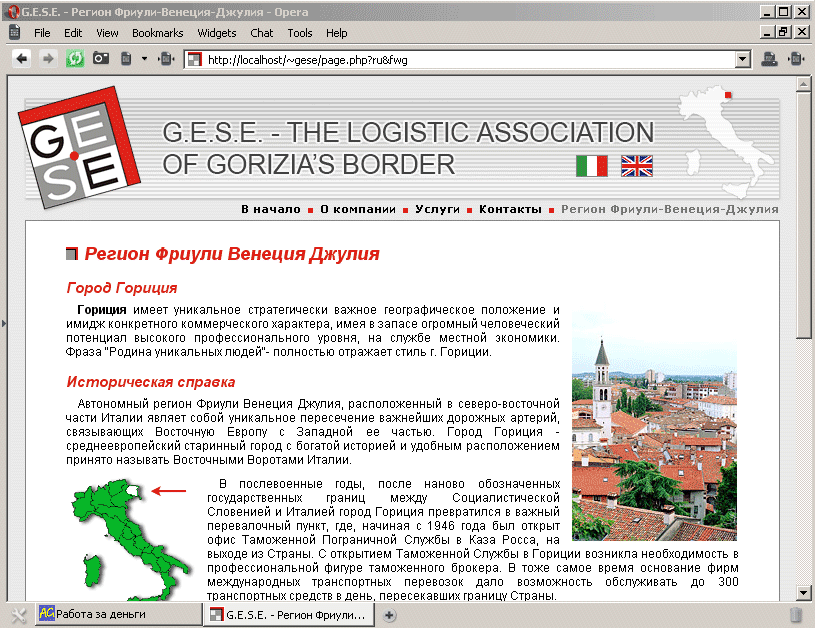Viewport: 815px width, 628px height.
Task: Go back using the back arrow
Action: point(21,59)
